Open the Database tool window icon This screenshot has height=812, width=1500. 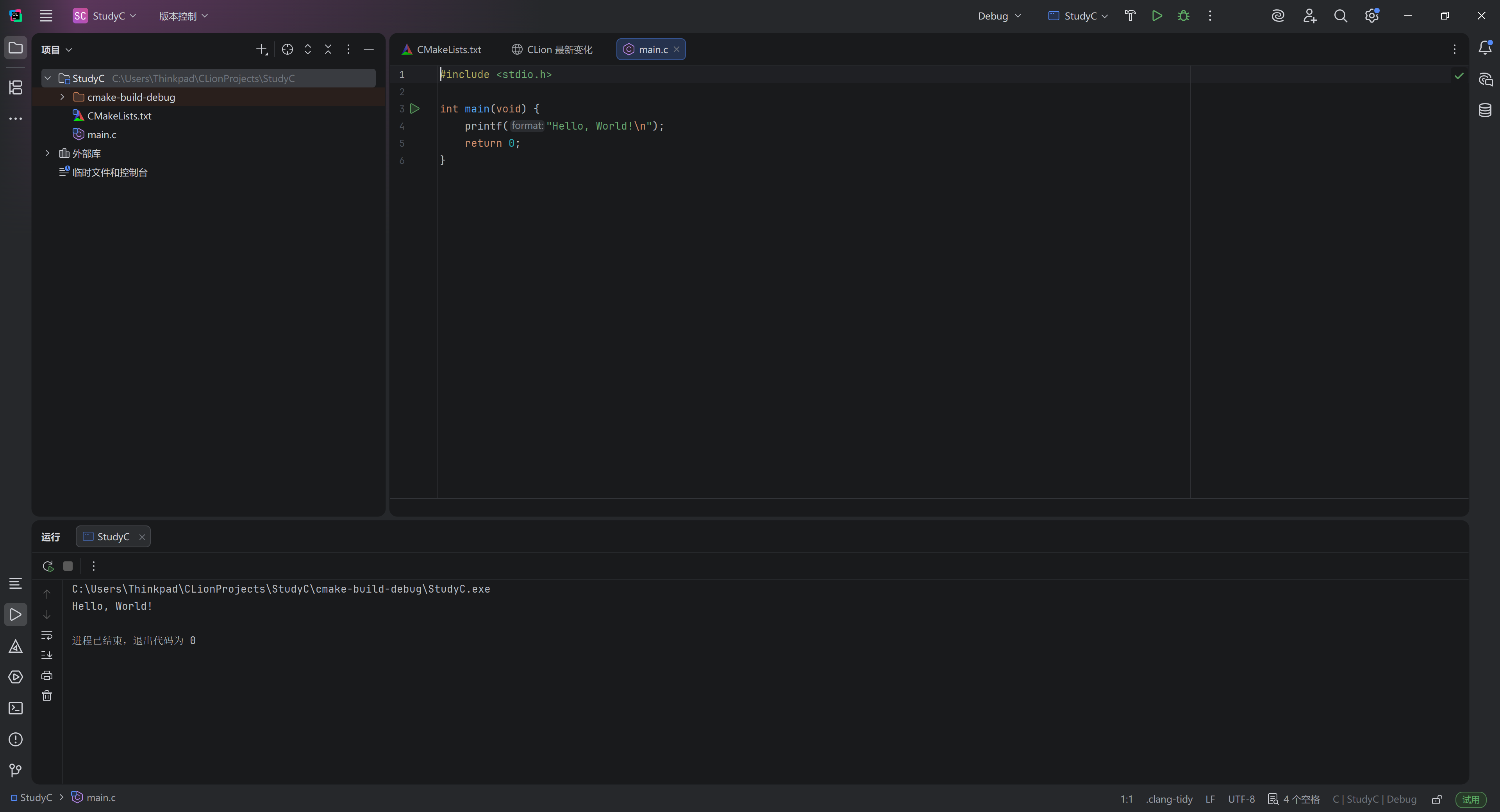click(x=1485, y=110)
